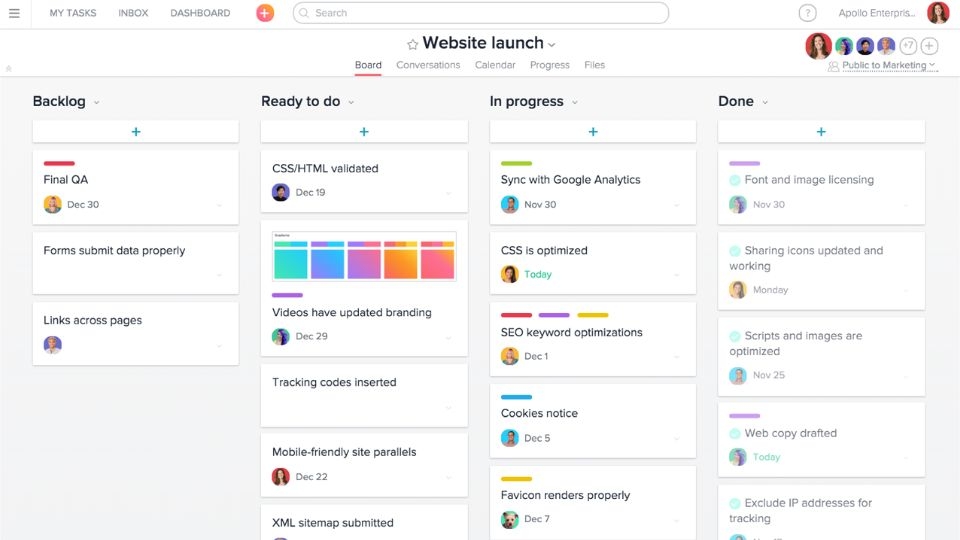This screenshot has height=540, width=960.
Task: Open the Website launch project dropdown arrow
Action: click(552, 45)
